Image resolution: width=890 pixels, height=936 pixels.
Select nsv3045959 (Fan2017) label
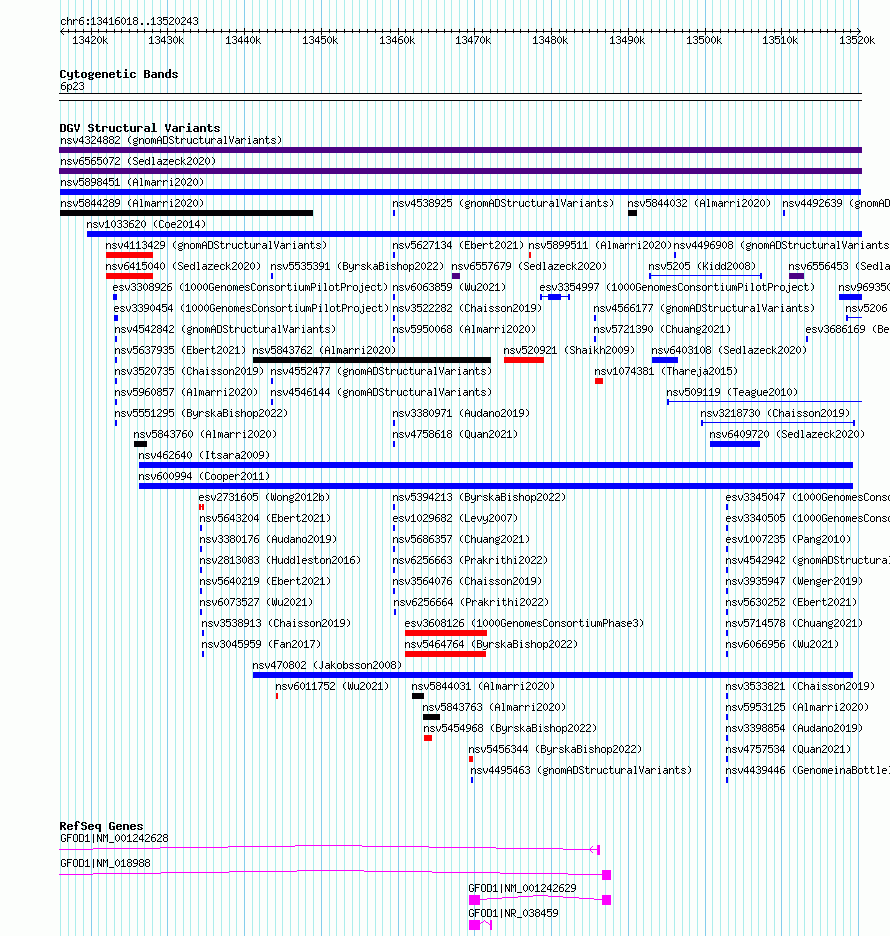[261, 645]
